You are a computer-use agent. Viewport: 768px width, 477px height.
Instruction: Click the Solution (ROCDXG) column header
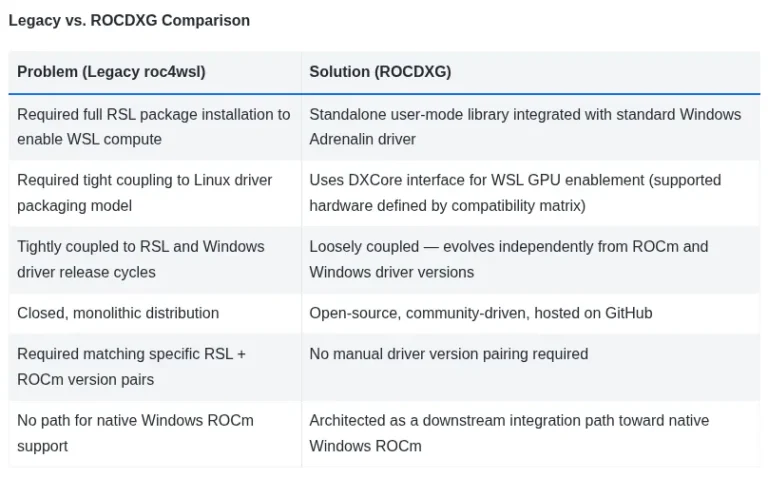[x=380, y=72]
